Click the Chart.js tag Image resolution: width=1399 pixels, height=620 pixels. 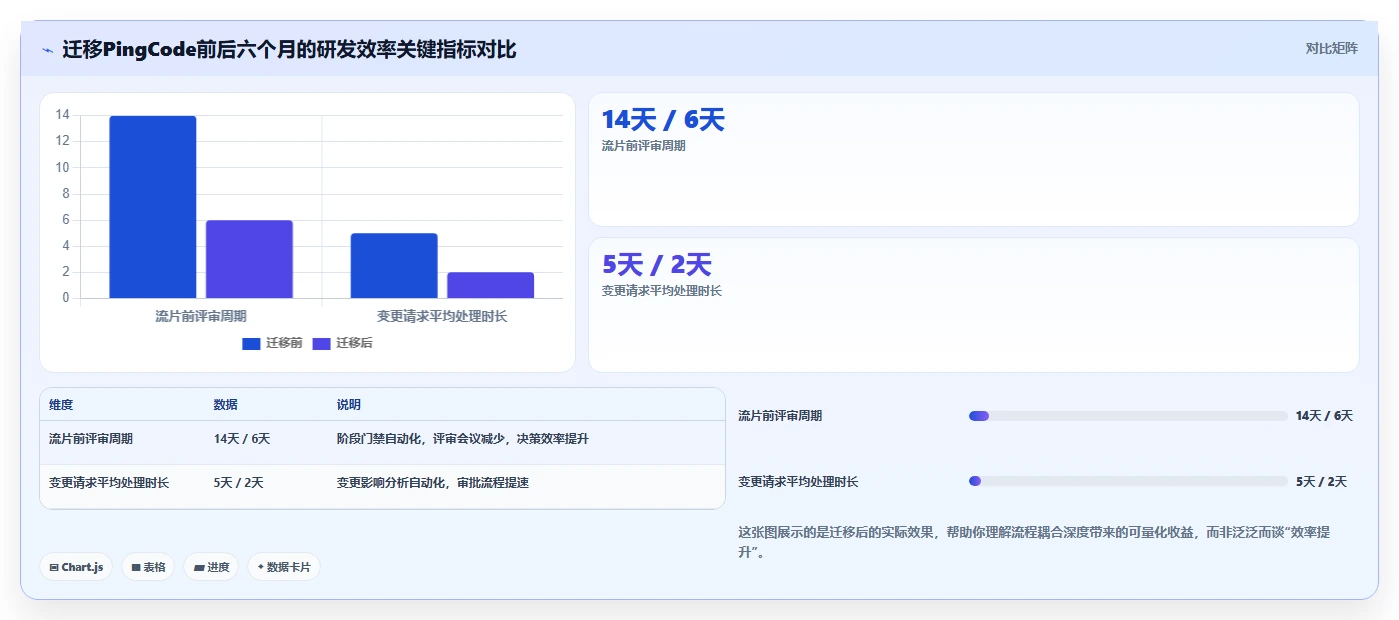pyautogui.click(x=76, y=567)
